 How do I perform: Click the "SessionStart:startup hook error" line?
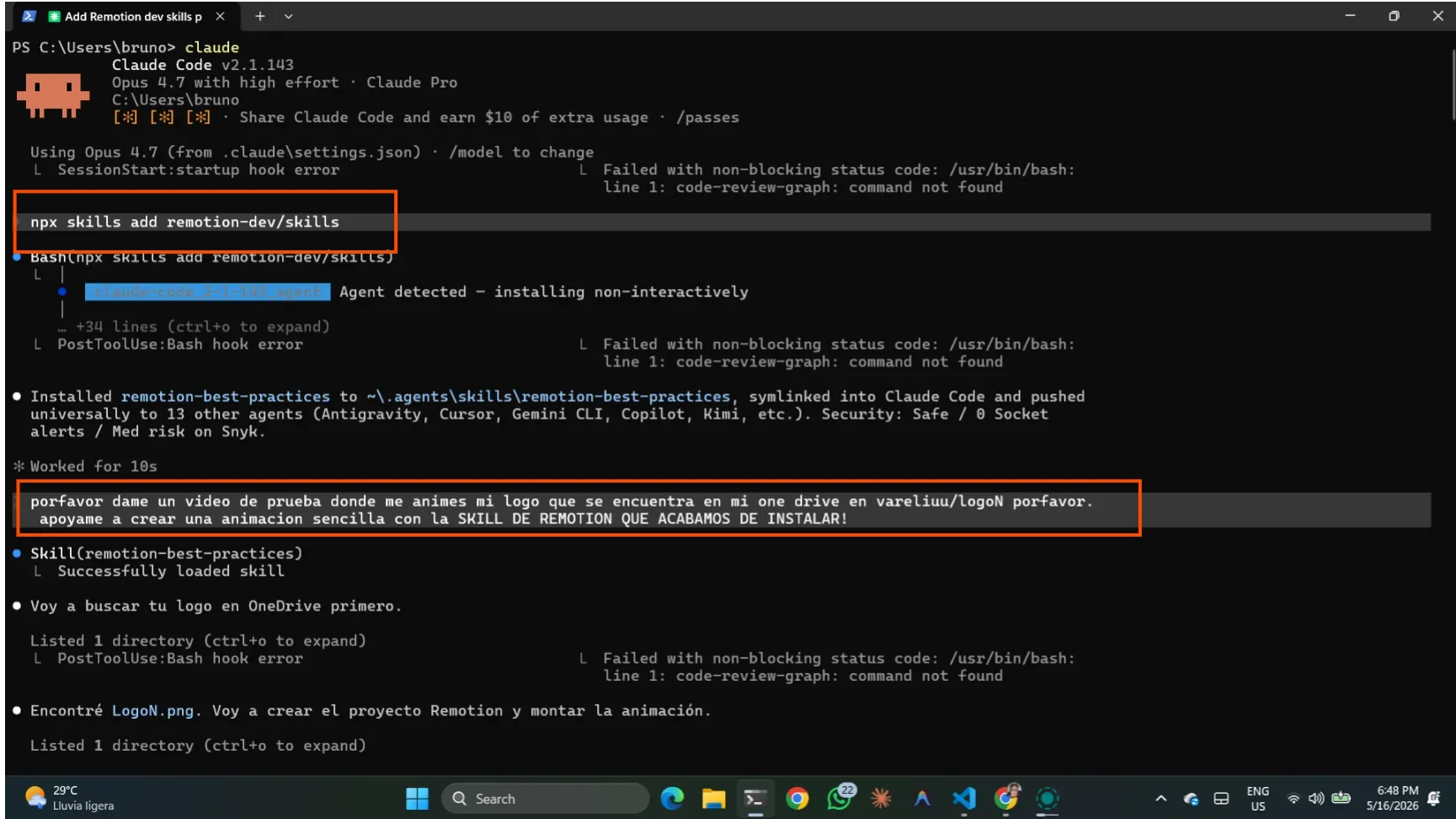tap(199, 169)
